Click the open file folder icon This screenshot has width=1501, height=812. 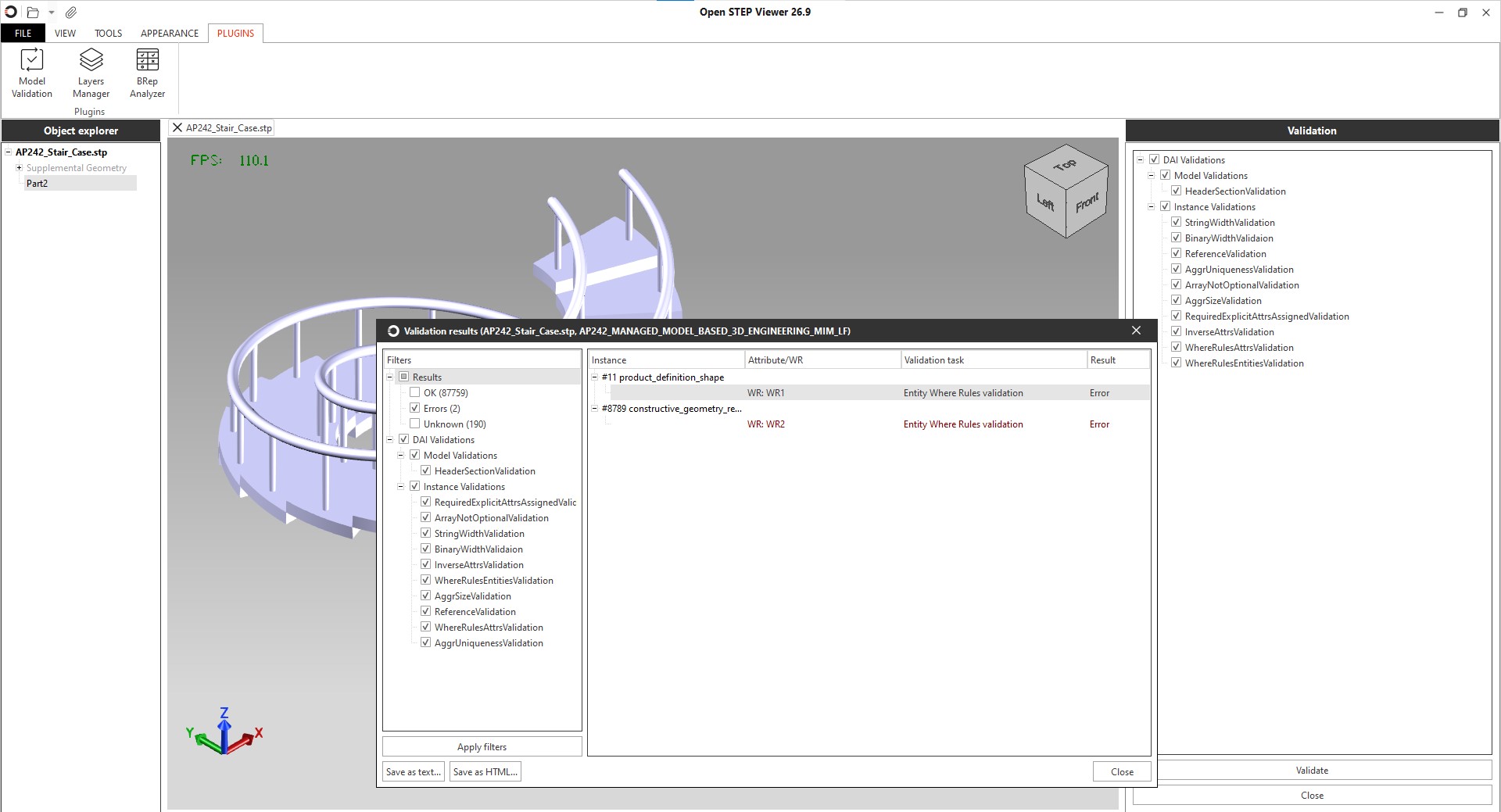(33, 13)
